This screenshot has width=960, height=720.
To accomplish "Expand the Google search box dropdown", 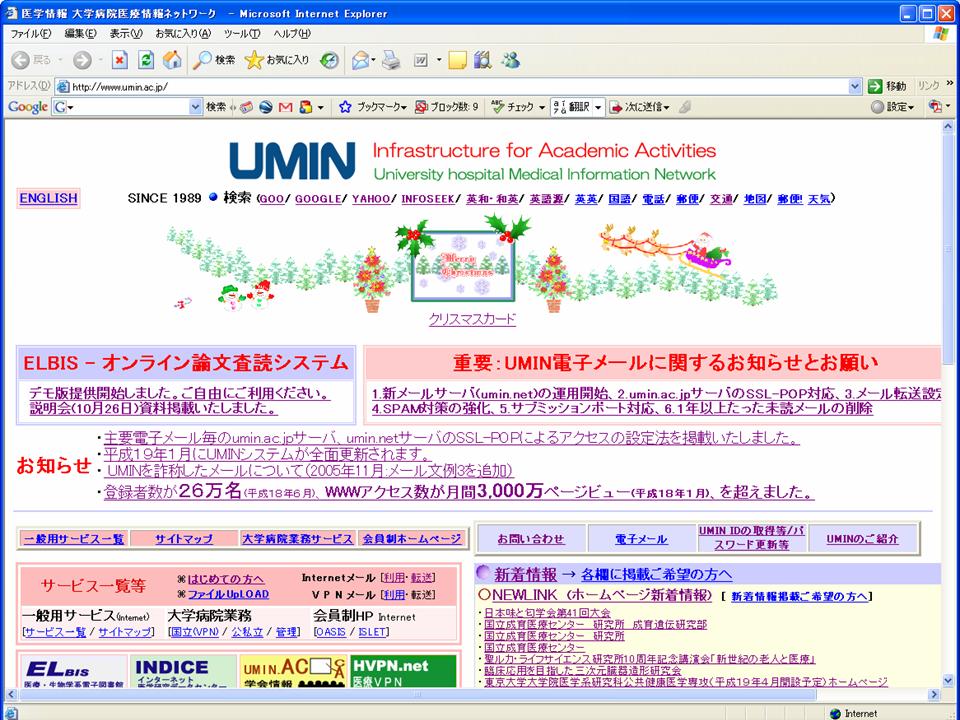I will pyautogui.click(x=195, y=107).
